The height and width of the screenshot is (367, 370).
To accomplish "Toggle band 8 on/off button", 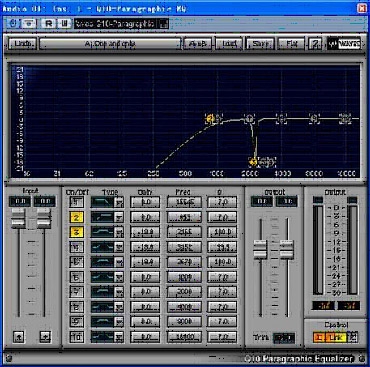I will (x=76, y=307).
